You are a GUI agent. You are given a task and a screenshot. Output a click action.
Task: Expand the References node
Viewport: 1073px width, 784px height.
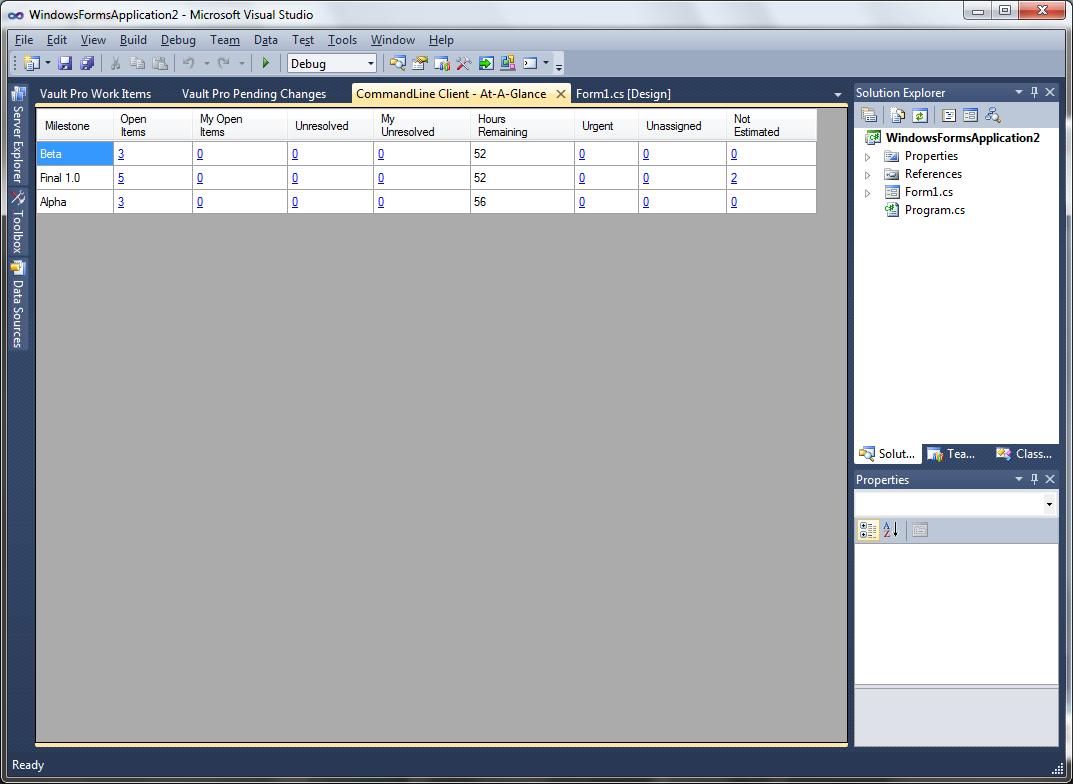coord(868,174)
